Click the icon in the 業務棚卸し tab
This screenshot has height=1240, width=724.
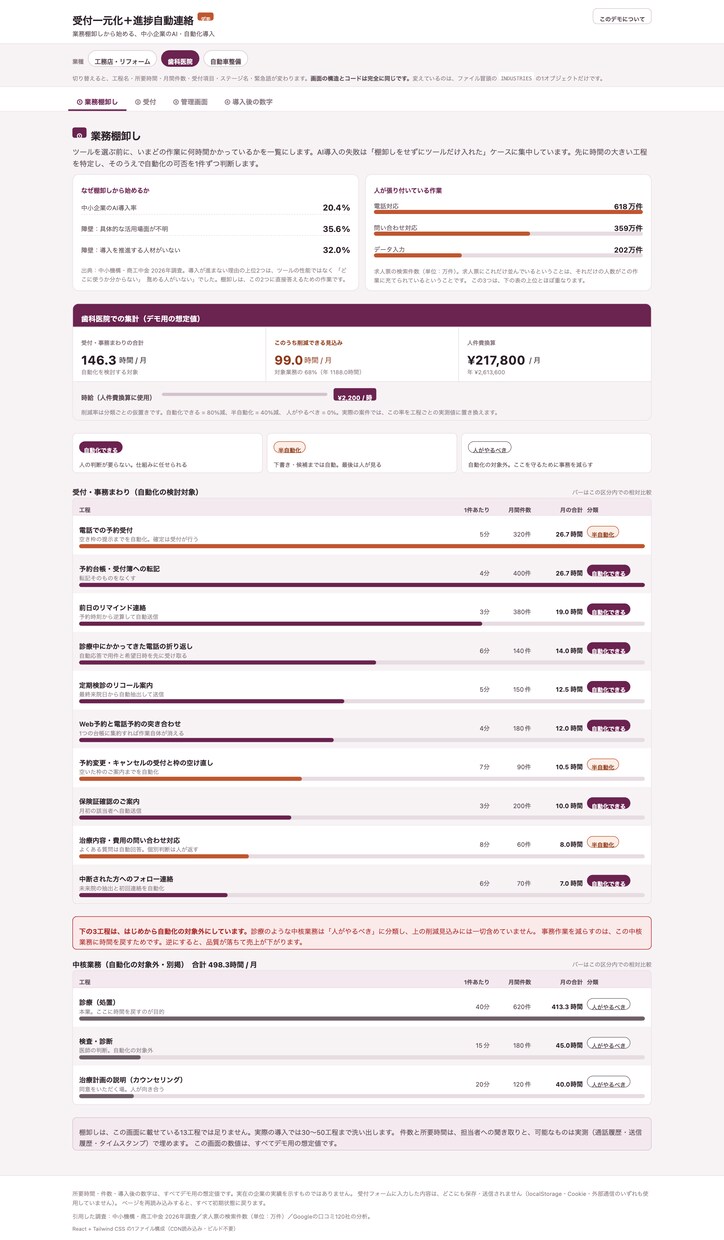(x=80, y=102)
